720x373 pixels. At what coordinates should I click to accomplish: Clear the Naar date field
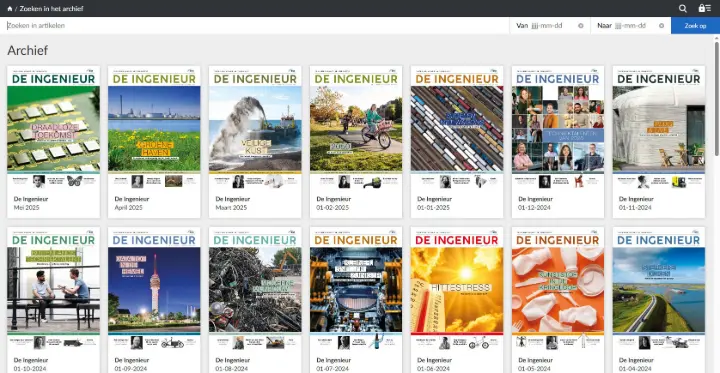pyautogui.click(x=661, y=26)
